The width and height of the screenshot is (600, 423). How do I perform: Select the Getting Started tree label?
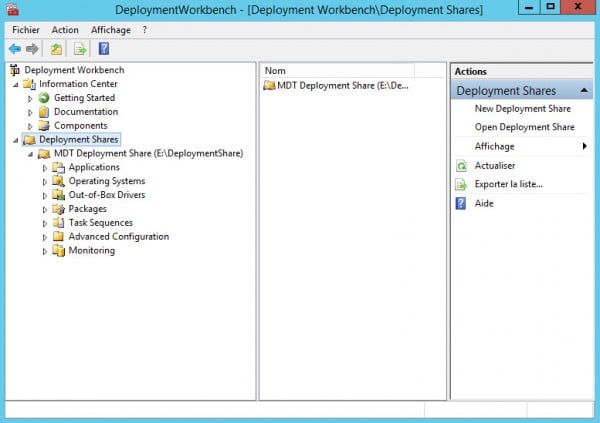[x=84, y=98]
